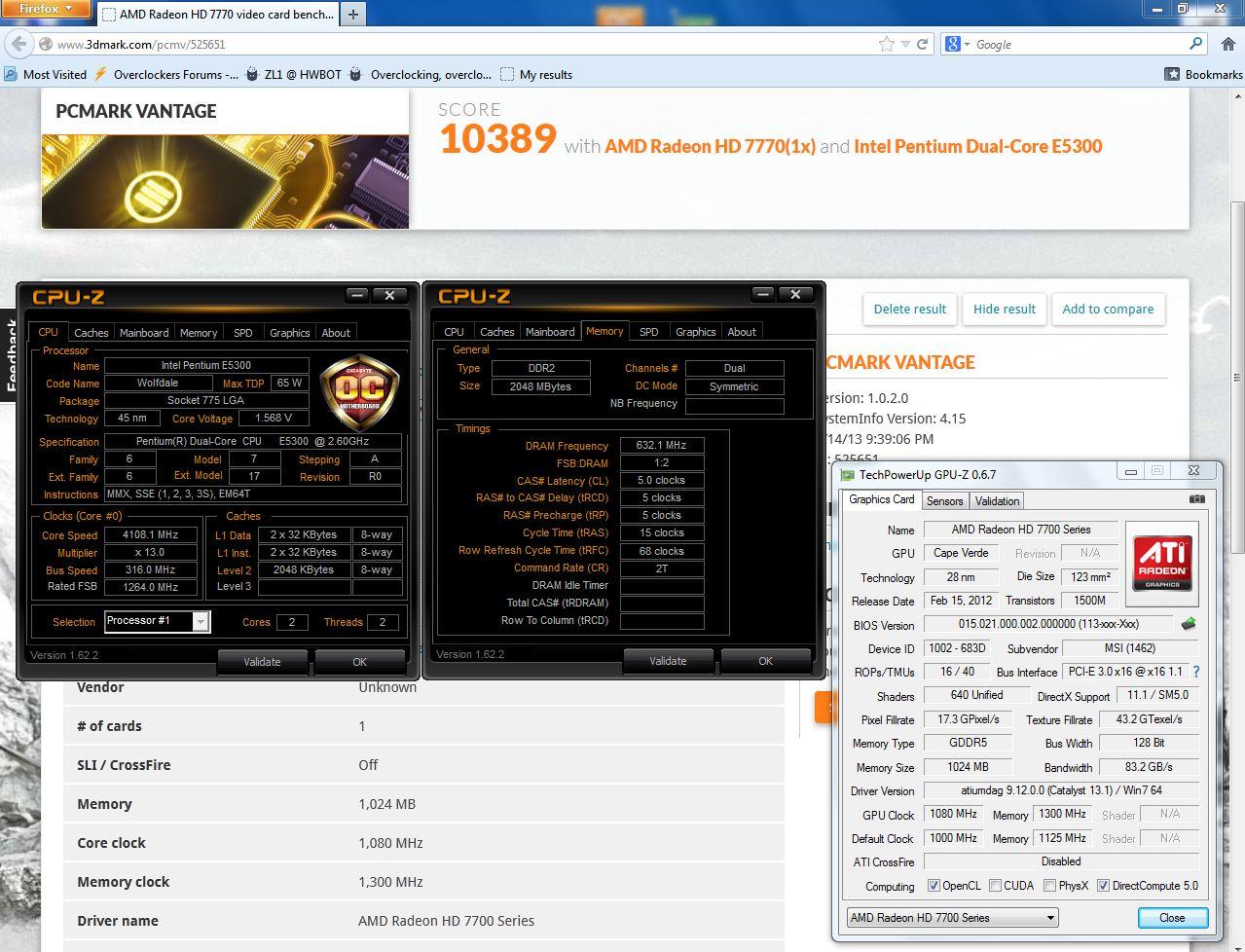This screenshot has height=952, width=1245.
Task: Switch to Mainboard tab in left CPU-Z
Action: 144,333
